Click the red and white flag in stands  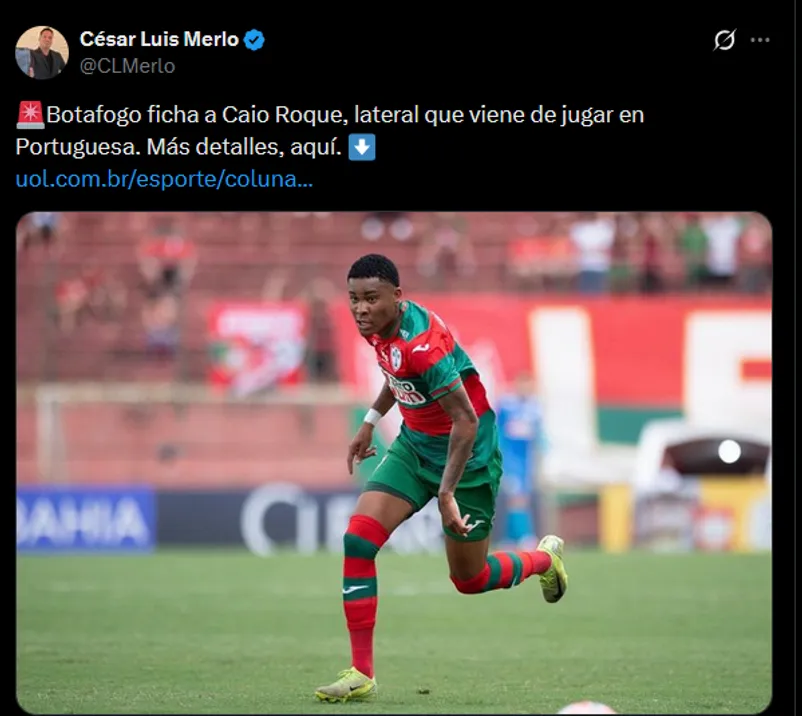[x=257, y=348]
